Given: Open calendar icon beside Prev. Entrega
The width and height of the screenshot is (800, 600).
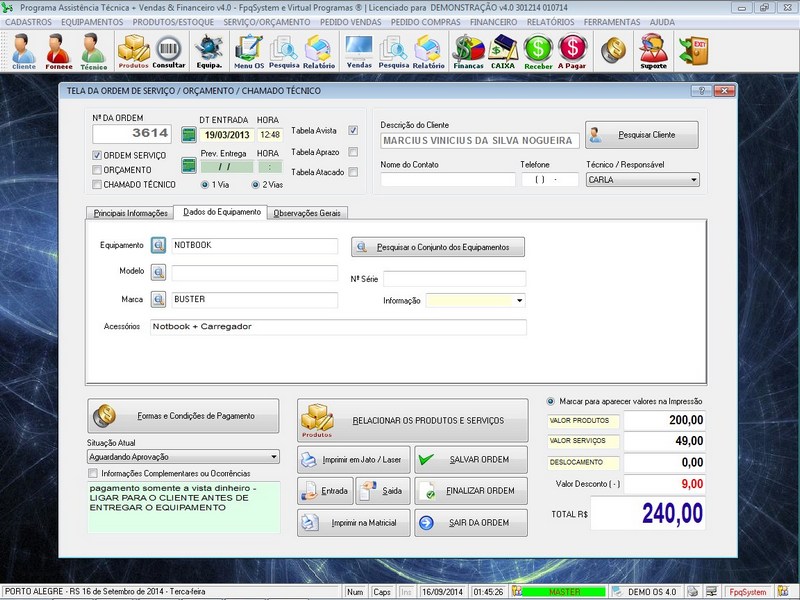Looking at the screenshot, I should point(189,166).
